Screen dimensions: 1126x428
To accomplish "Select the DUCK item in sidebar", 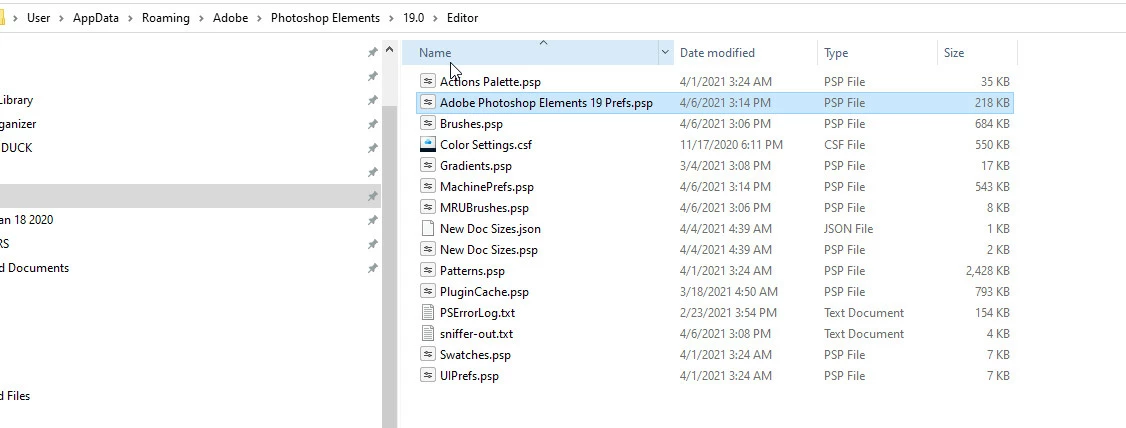I will (x=16, y=147).
